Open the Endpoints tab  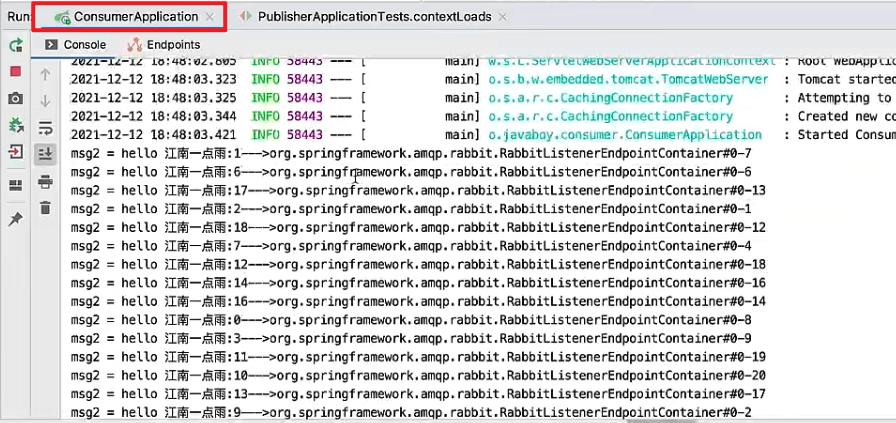point(164,45)
